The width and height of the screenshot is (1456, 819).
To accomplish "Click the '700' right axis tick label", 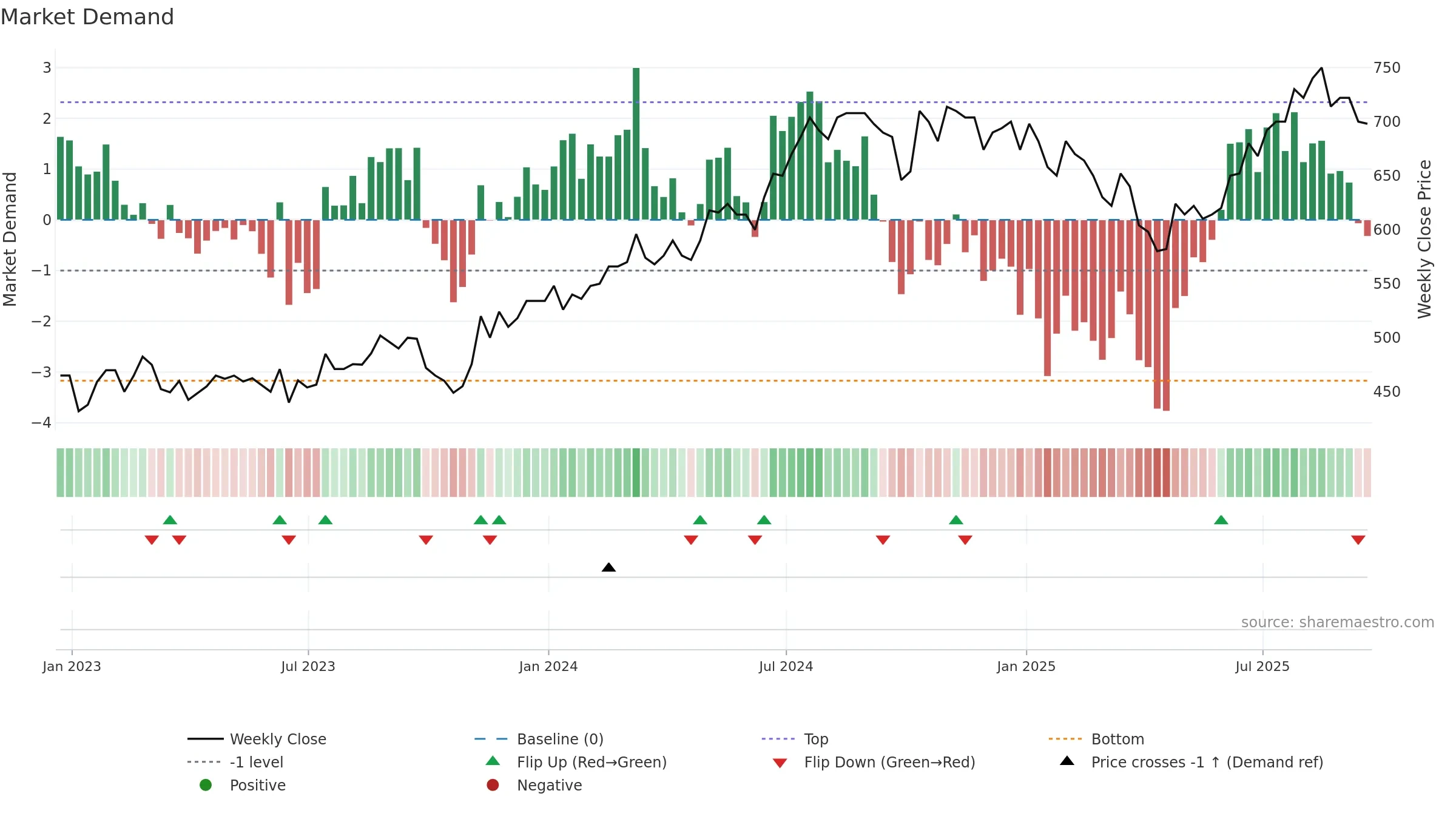I will [x=1387, y=121].
